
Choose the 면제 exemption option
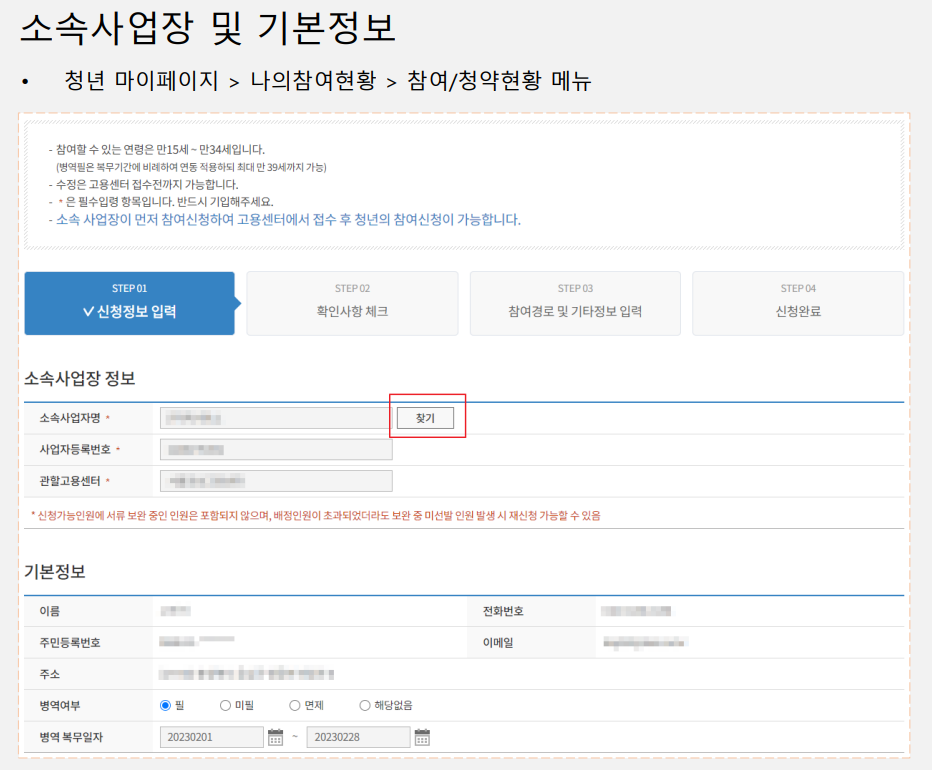(296, 705)
